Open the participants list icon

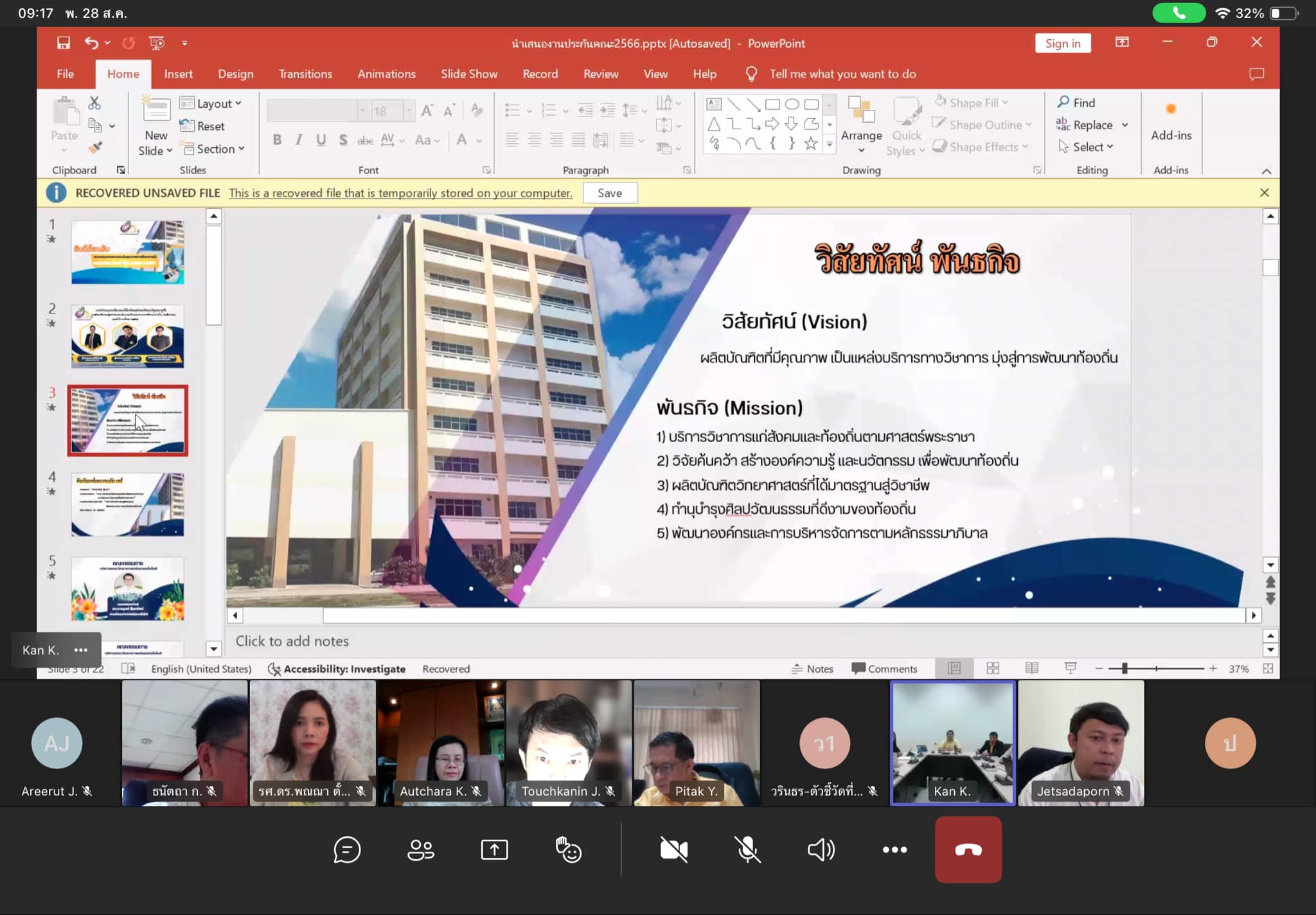click(421, 850)
